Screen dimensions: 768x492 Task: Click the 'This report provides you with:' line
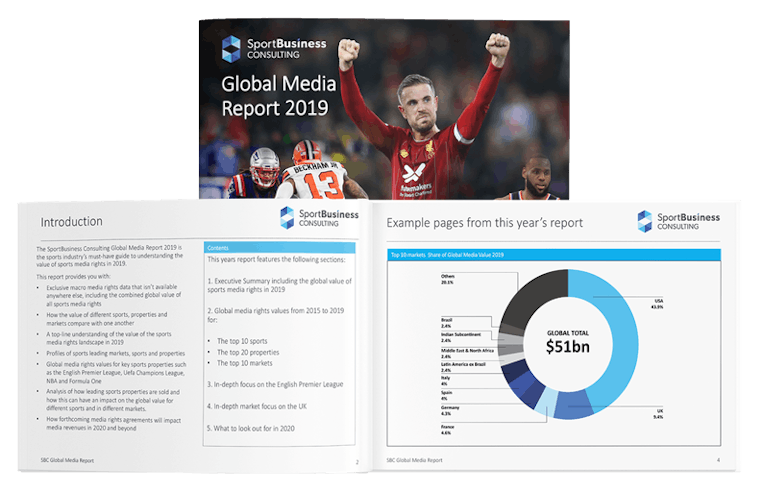[x=73, y=277]
